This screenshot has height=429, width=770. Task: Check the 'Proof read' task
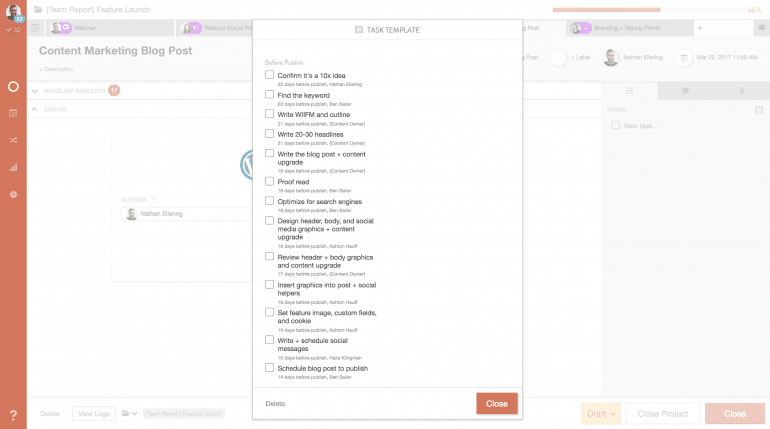click(269, 181)
